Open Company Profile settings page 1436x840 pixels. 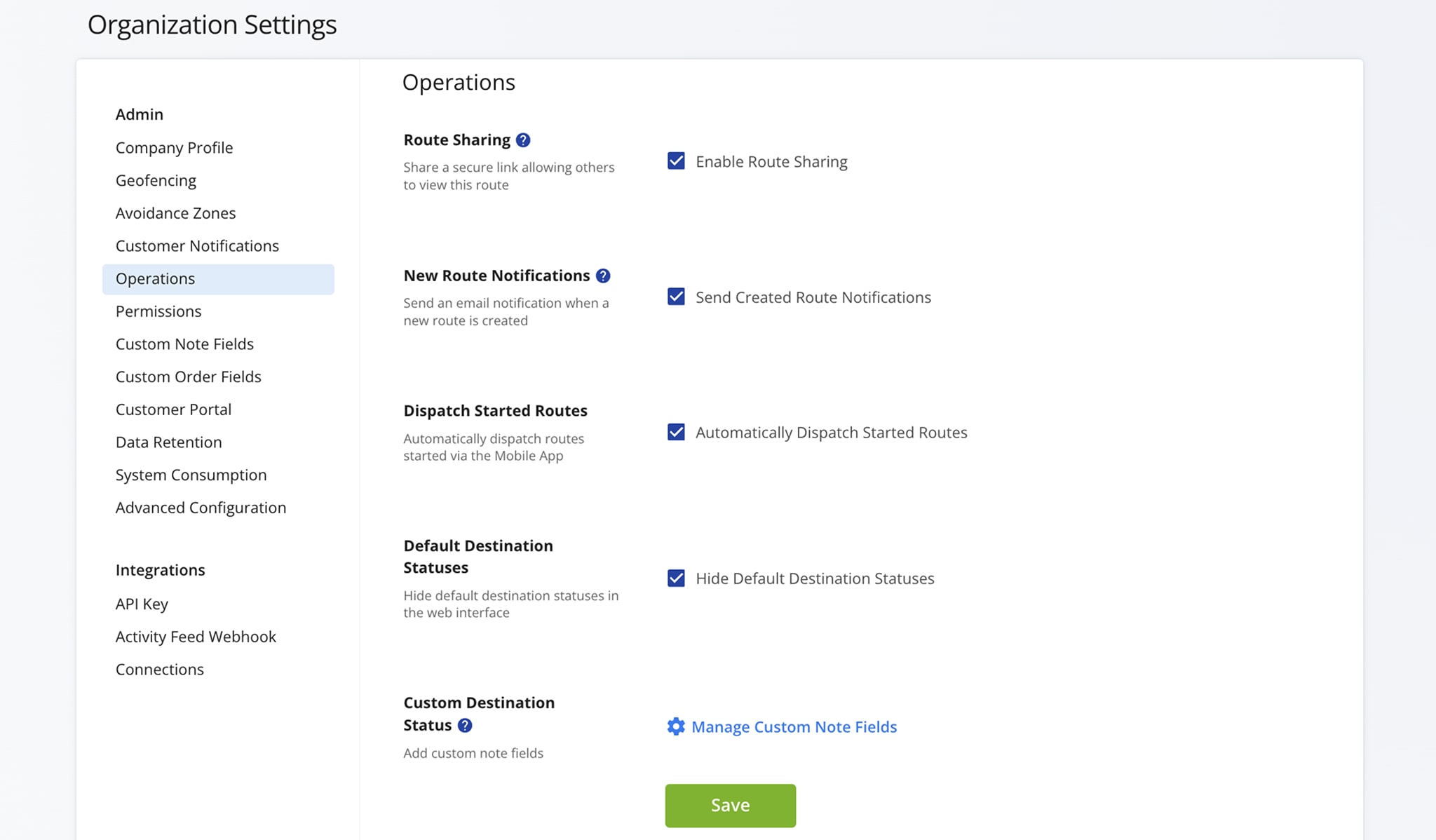pyautogui.click(x=174, y=148)
